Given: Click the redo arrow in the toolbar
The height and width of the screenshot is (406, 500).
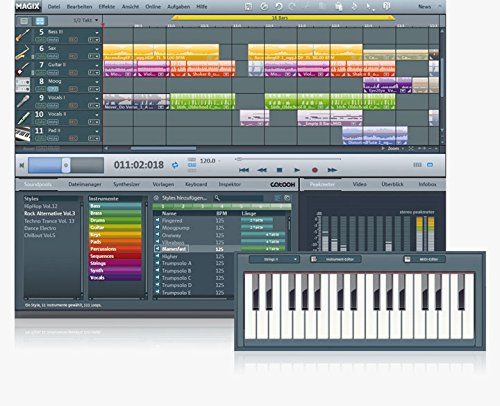Looking at the screenshot, I should [292, 6].
